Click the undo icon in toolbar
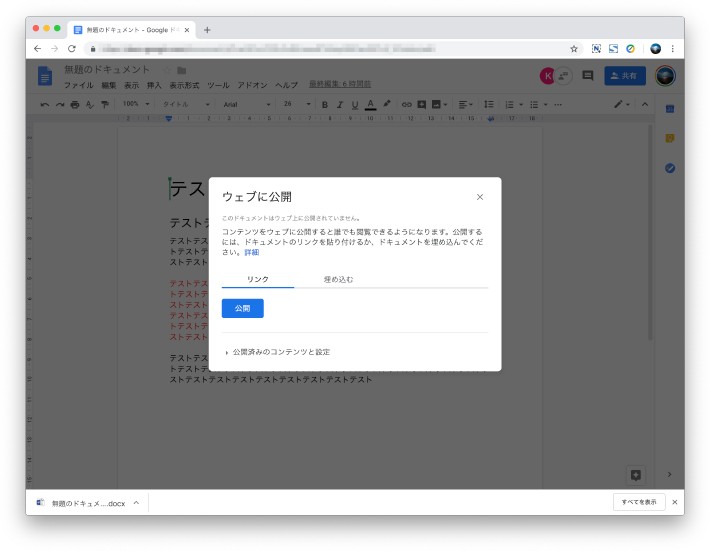Screen dimensions: 710x551 coord(44,105)
